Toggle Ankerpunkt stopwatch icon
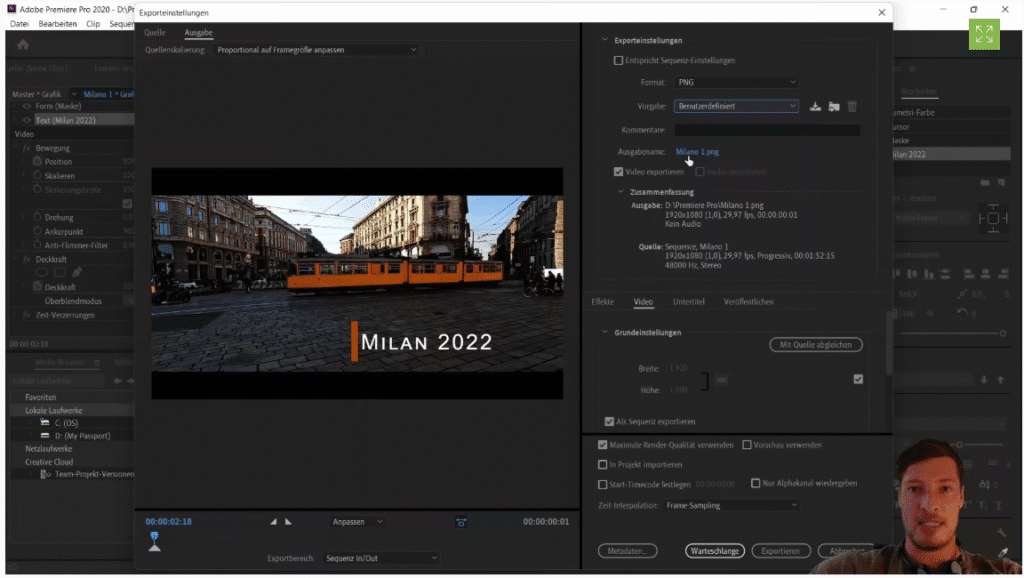 coord(37,231)
